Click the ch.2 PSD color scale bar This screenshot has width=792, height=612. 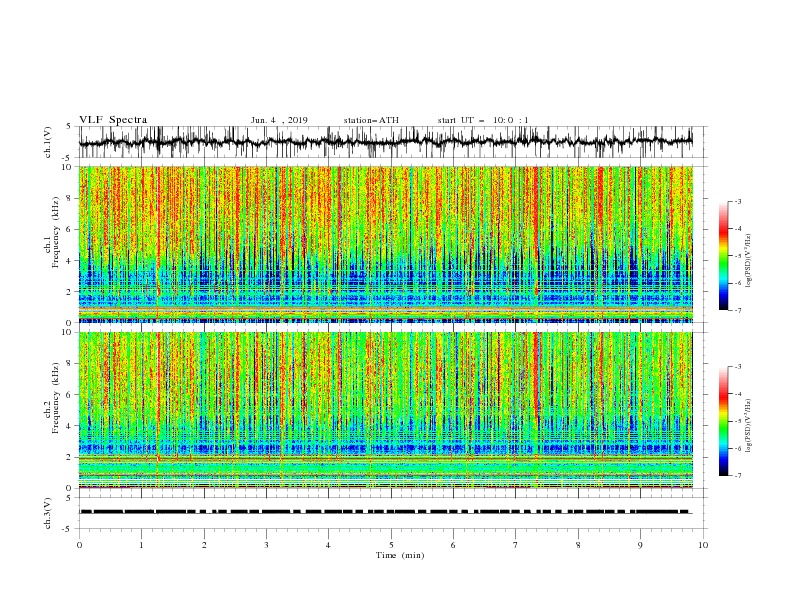pyautogui.click(x=723, y=421)
